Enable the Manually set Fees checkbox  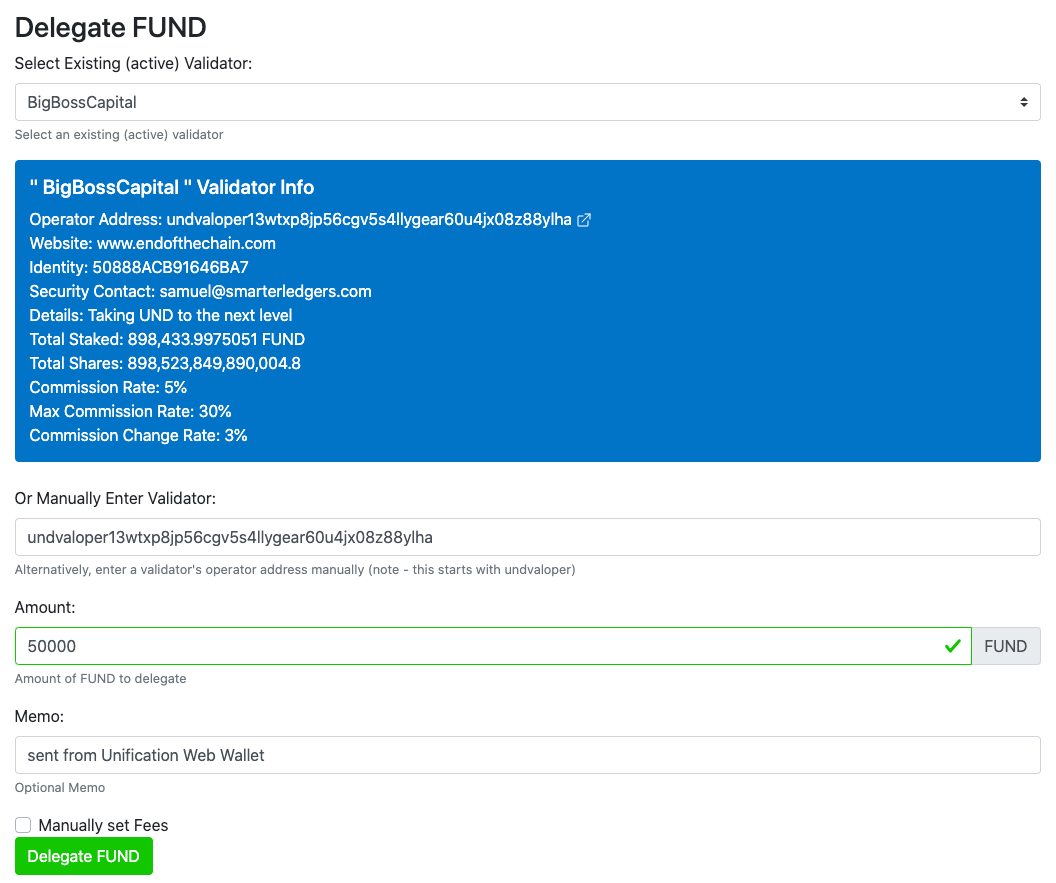point(23,825)
